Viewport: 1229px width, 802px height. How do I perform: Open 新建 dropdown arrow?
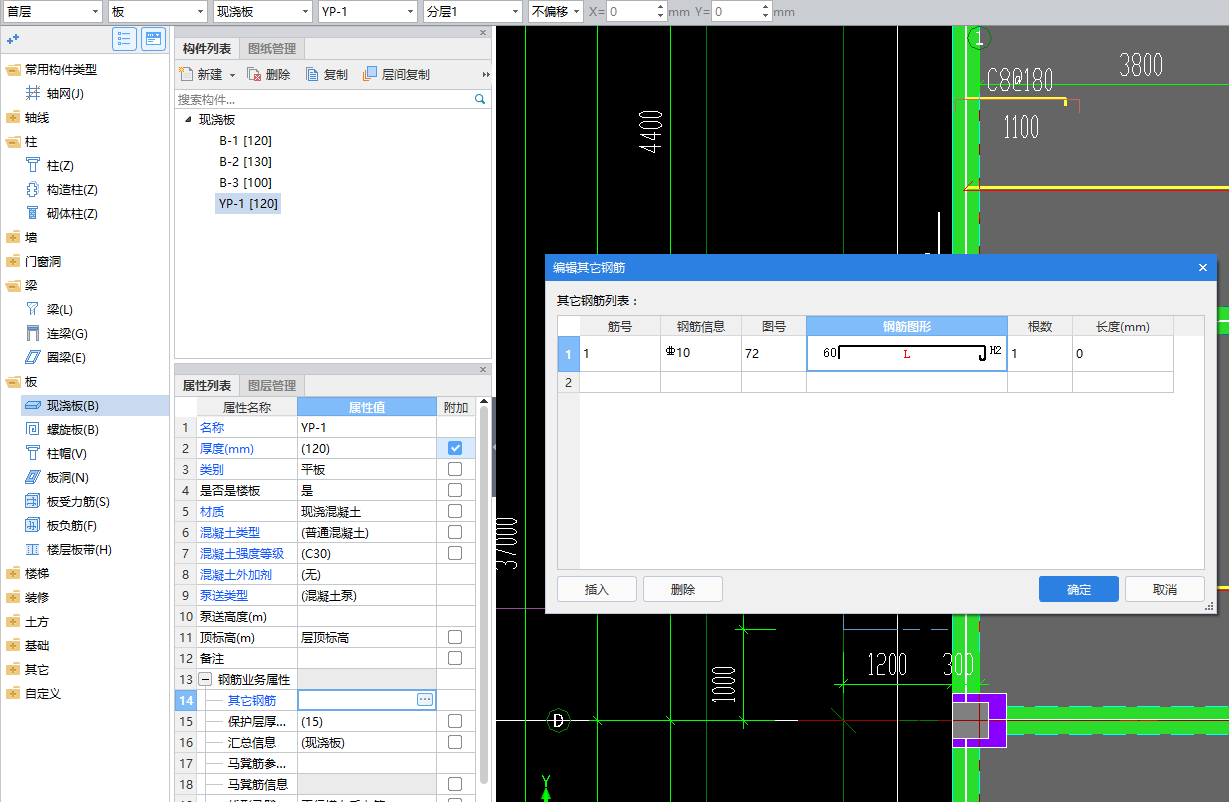click(x=232, y=75)
